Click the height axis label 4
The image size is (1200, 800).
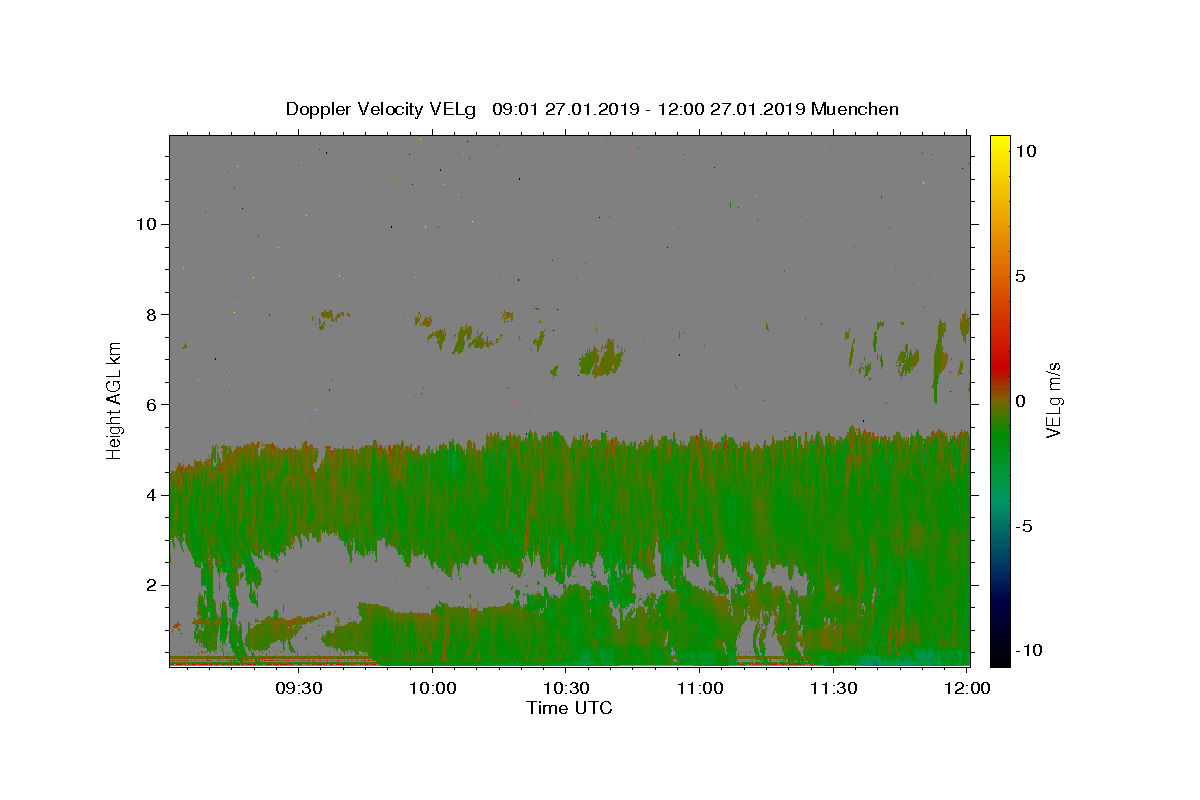(149, 494)
